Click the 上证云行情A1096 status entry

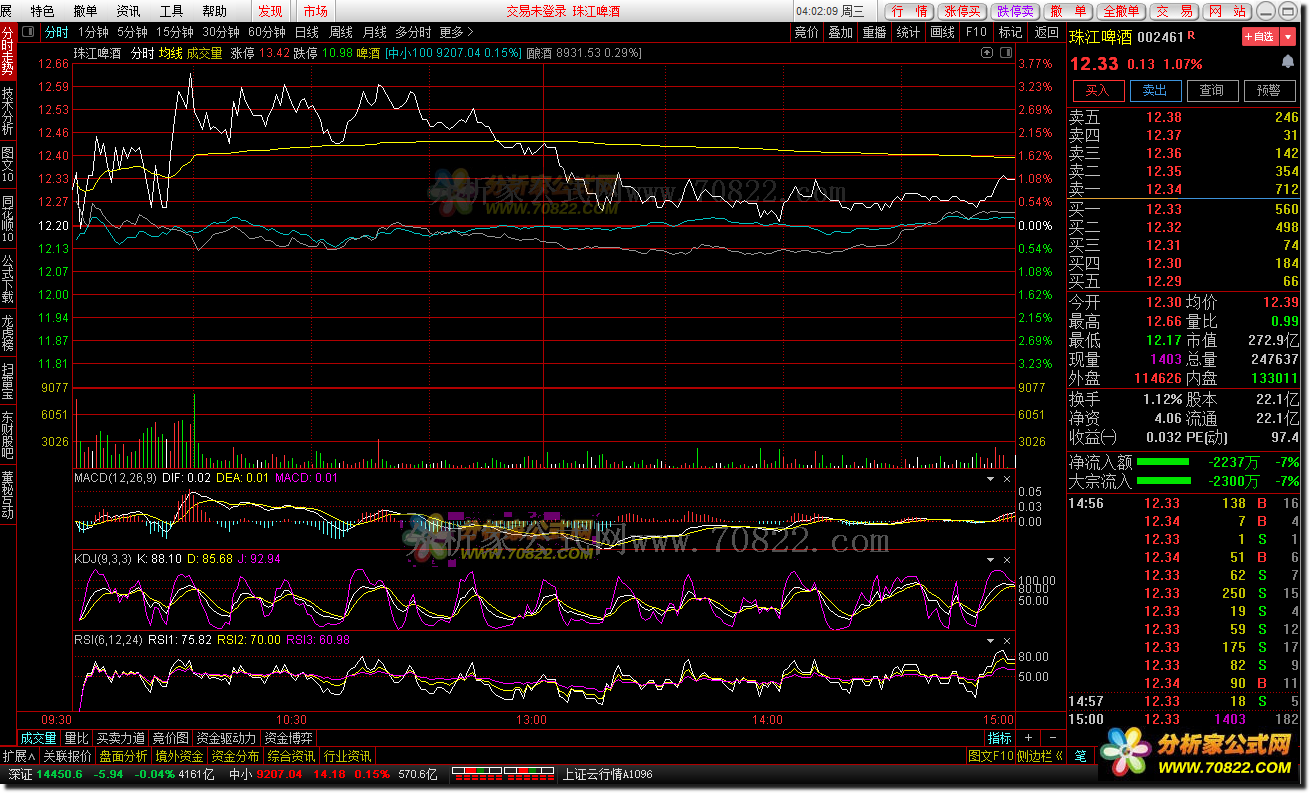(x=608, y=774)
